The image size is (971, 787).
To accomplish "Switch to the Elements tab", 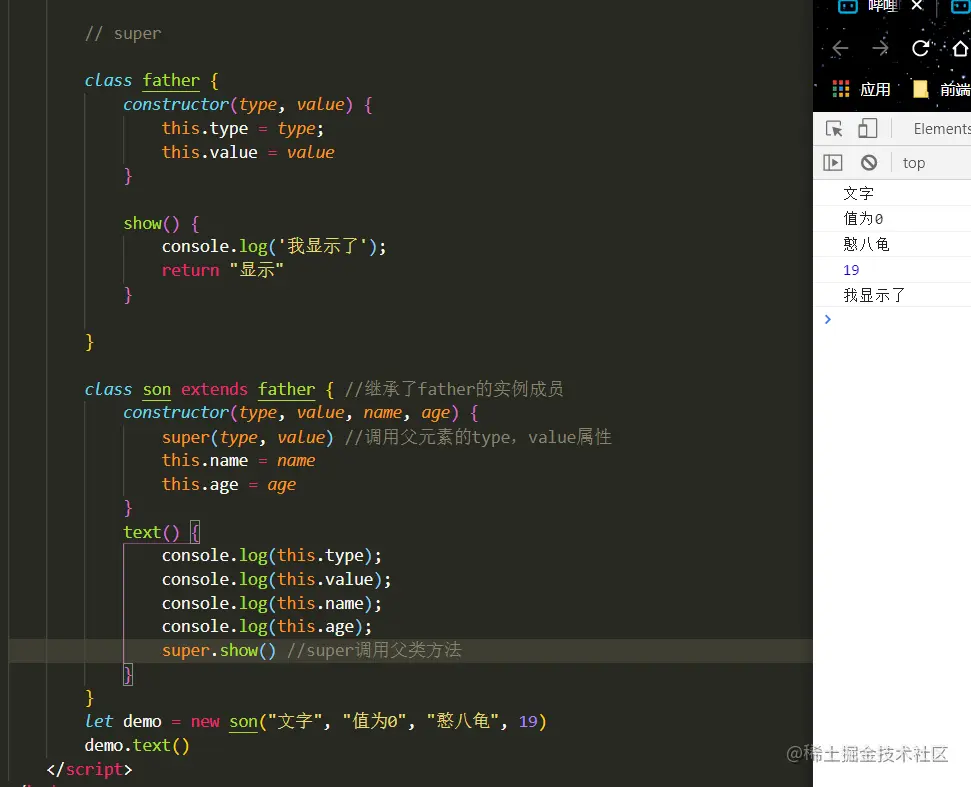I will pos(942,129).
